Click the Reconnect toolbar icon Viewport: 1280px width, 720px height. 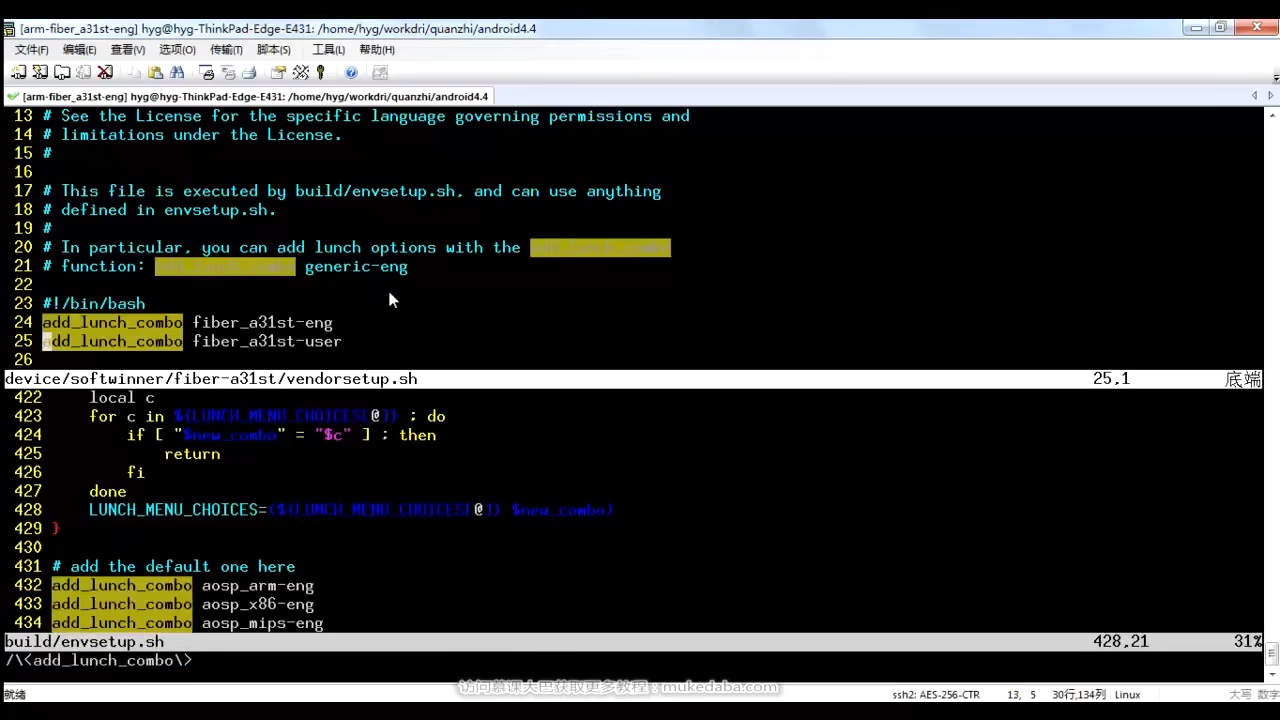84,72
